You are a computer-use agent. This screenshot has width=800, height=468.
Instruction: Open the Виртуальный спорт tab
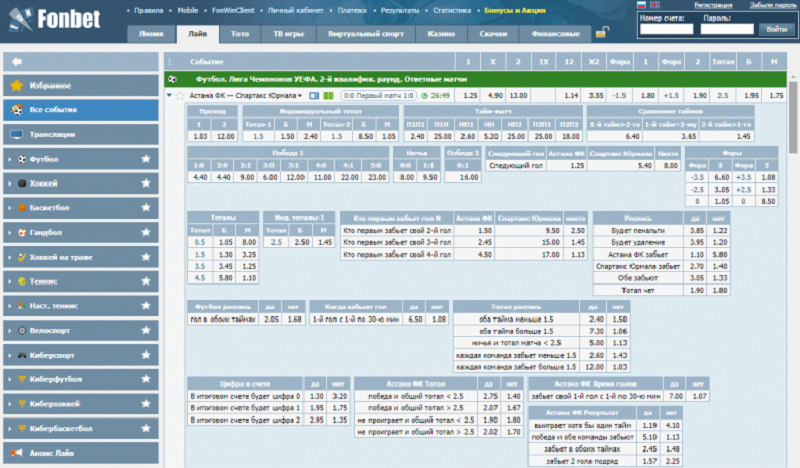click(366, 34)
